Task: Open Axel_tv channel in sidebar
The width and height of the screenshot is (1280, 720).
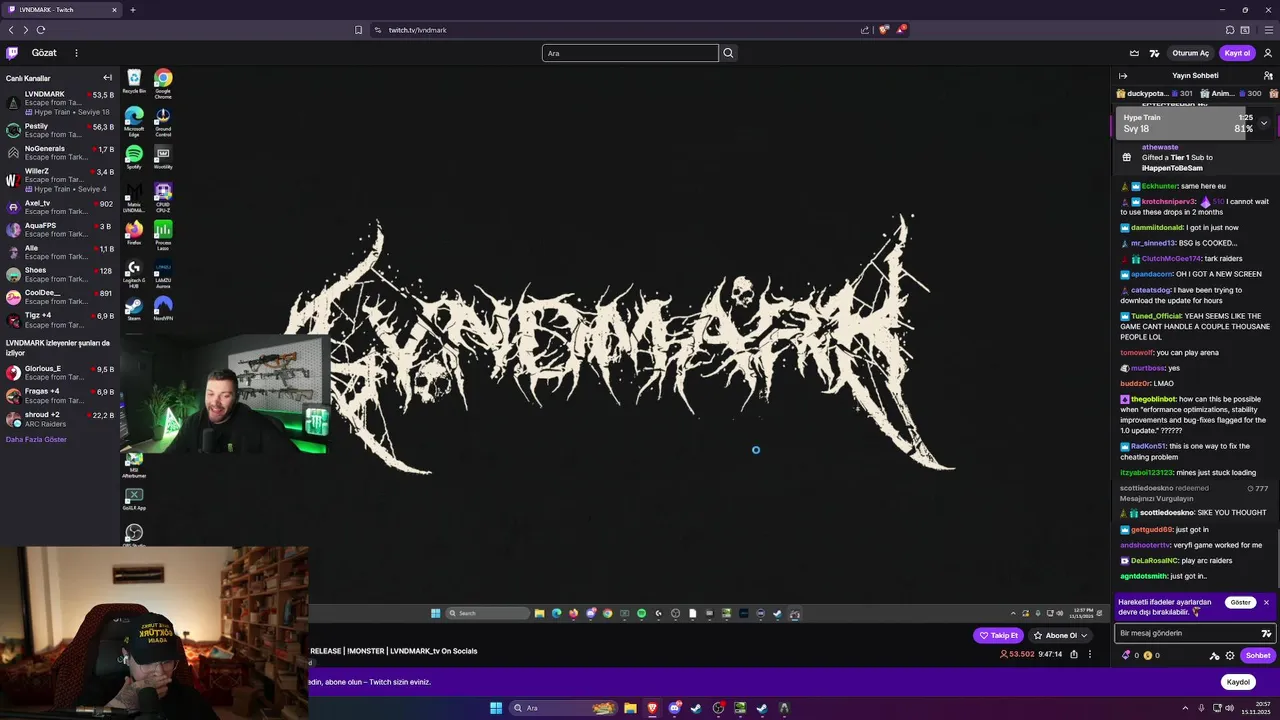Action: pyautogui.click(x=60, y=207)
